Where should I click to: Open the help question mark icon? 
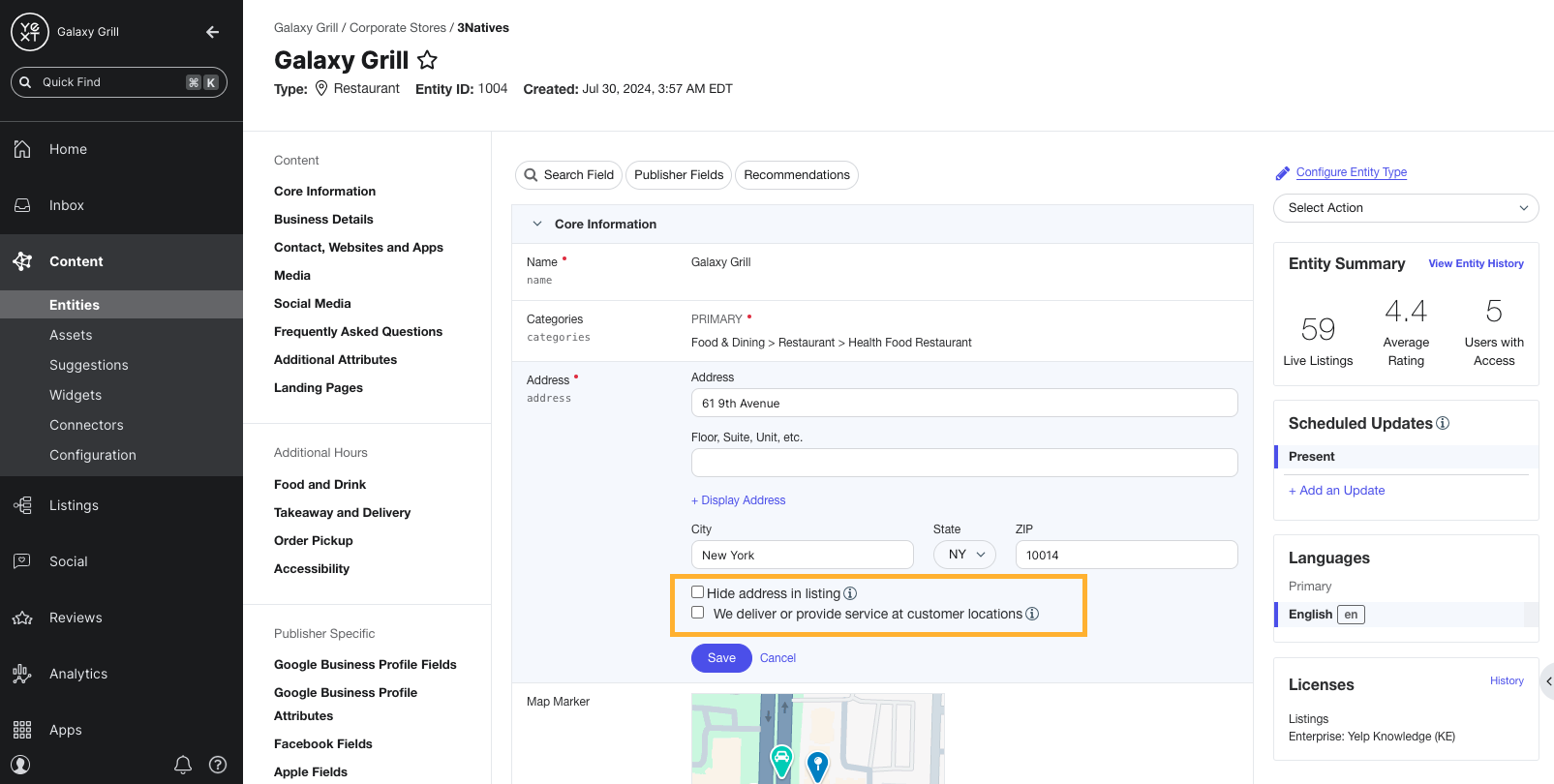tap(218, 765)
